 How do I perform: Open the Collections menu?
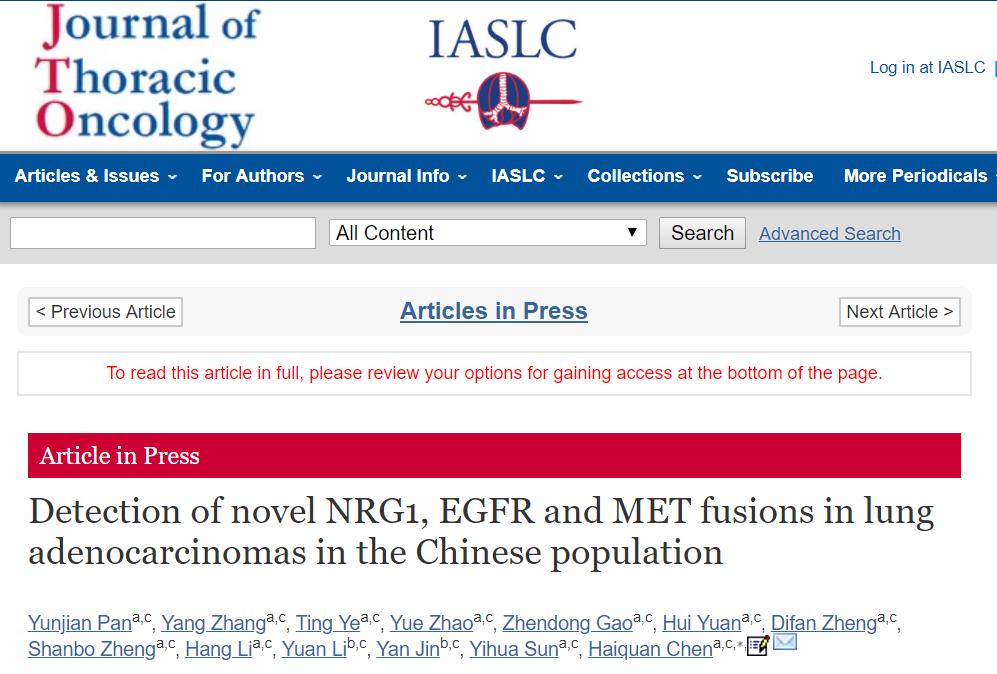pyautogui.click(x=644, y=176)
